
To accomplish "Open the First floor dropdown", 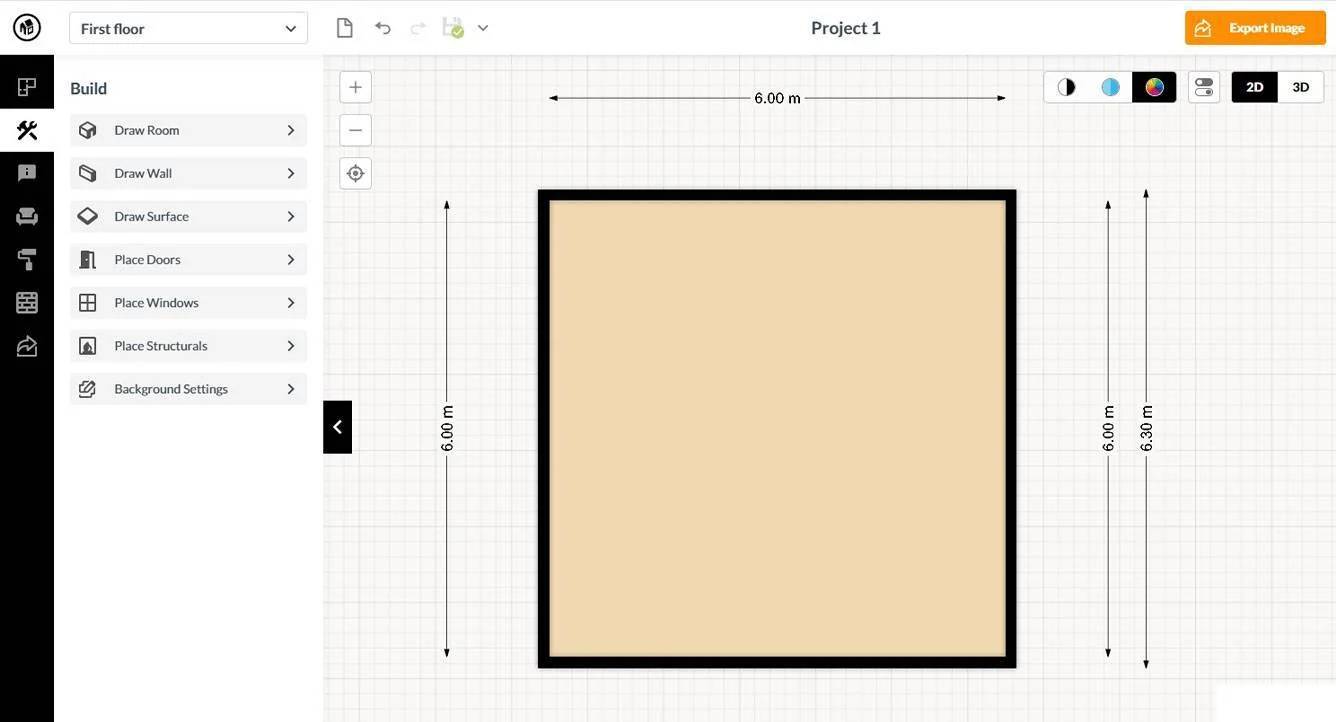I will coord(188,29).
